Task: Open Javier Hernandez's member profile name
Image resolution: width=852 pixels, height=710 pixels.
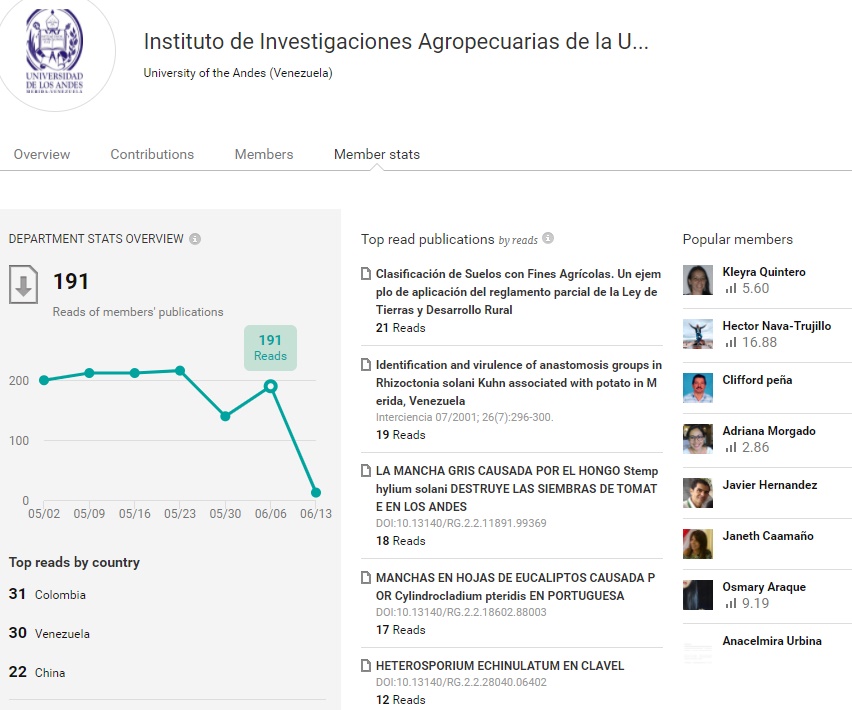Action: pyautogui.click(x=769, y=485)
